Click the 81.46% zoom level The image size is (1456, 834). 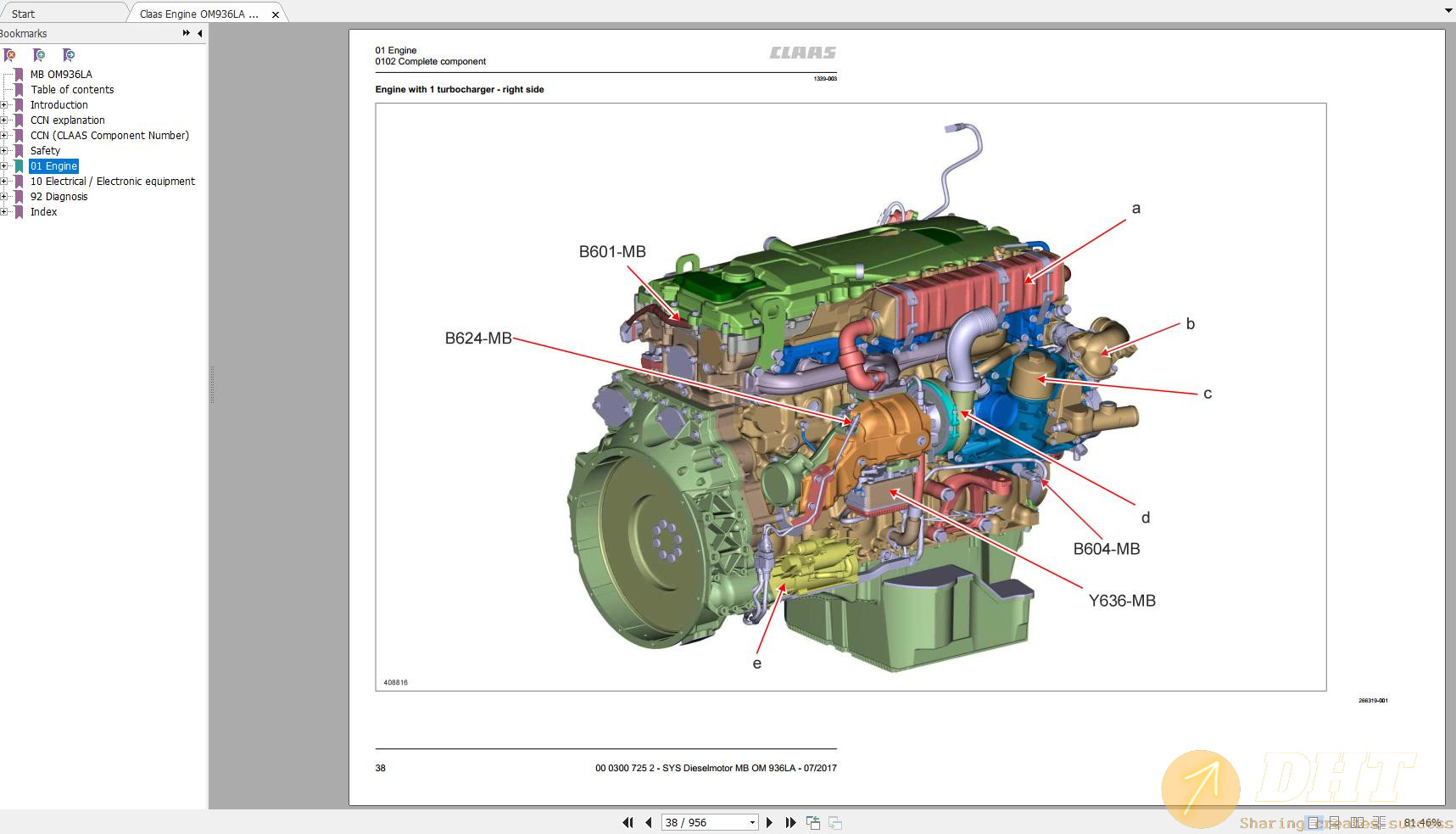[x=1422, y=823]
